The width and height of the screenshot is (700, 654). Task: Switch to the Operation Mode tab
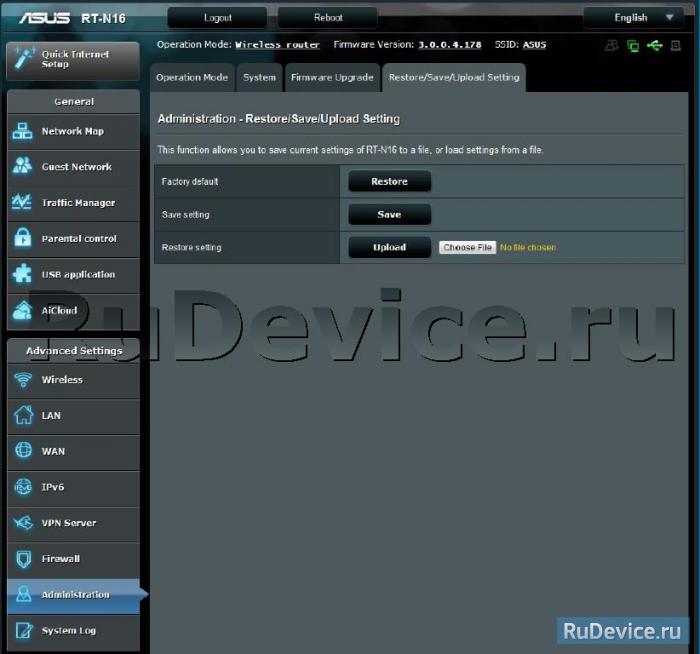192,77
